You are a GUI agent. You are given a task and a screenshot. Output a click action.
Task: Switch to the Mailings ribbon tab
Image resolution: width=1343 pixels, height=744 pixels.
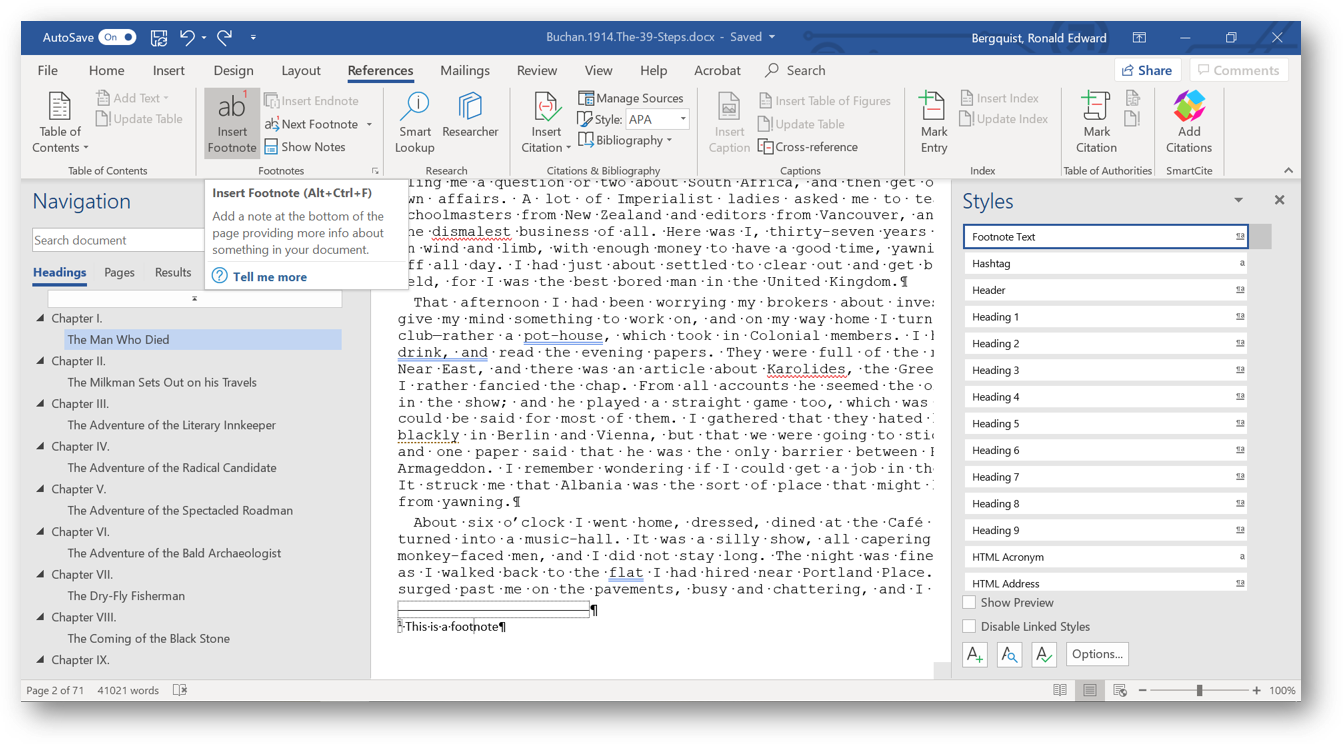point(464,70)
